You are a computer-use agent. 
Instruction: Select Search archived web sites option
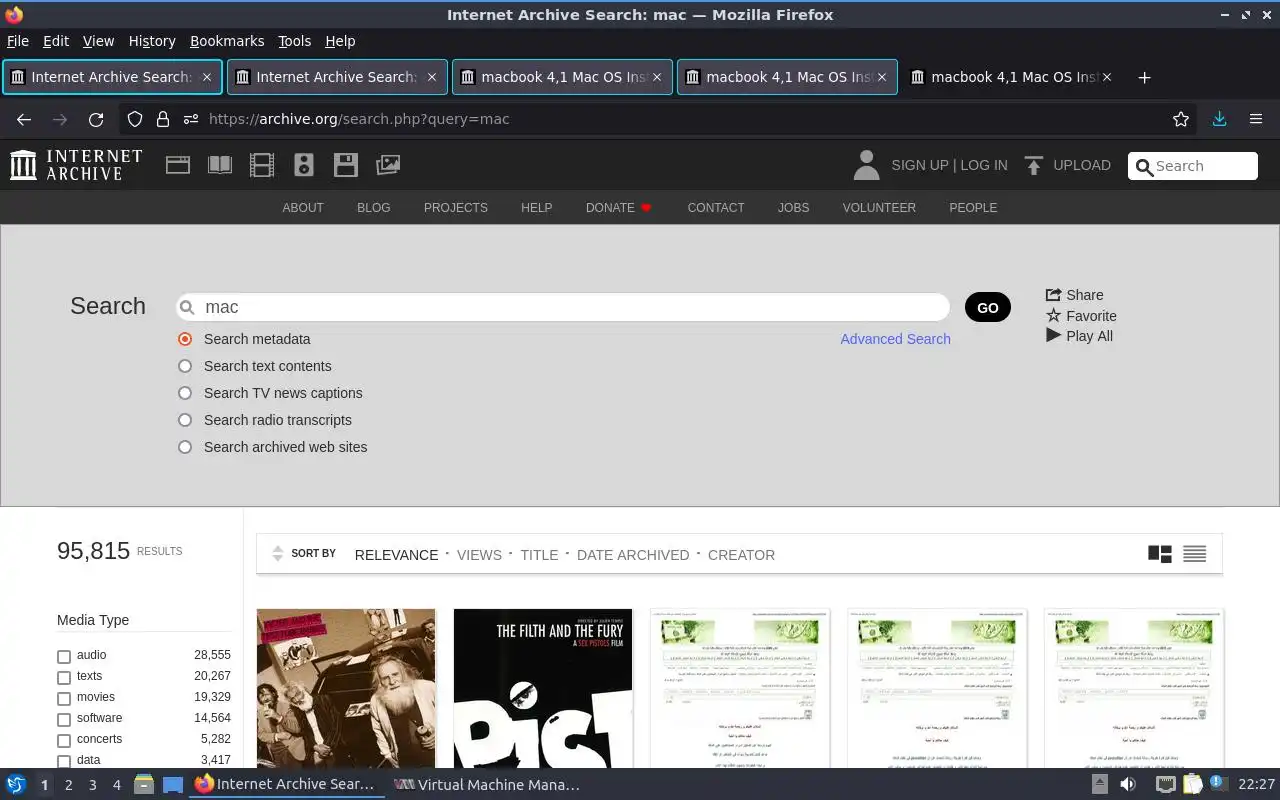[185, 447]
